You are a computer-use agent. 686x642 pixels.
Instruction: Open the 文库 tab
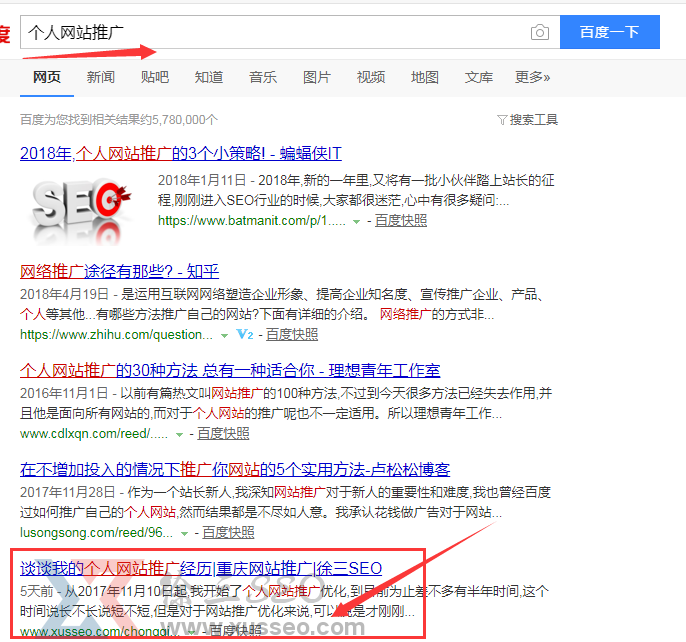[x=479, y=77]
